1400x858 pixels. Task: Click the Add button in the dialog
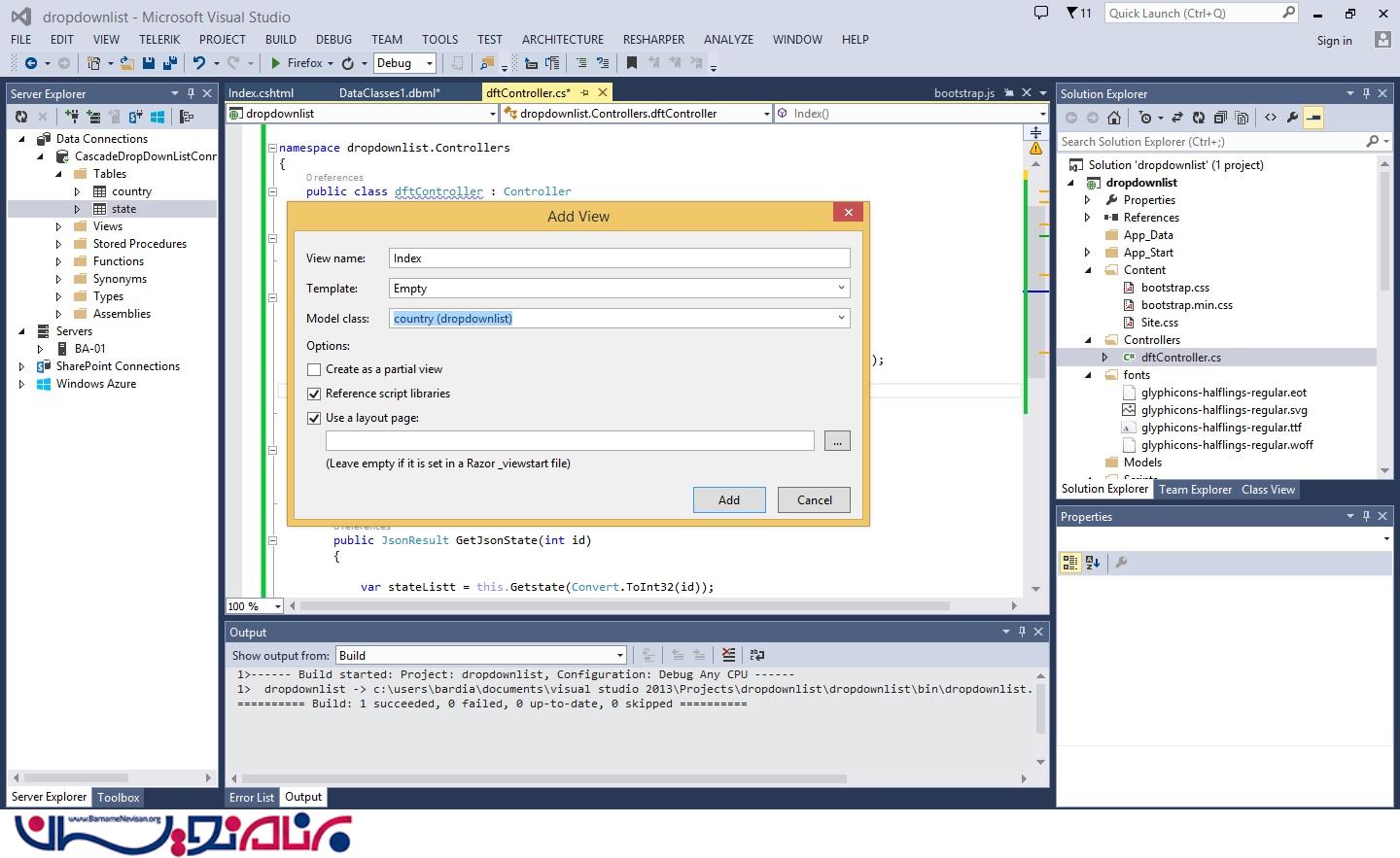pos(728,499)
